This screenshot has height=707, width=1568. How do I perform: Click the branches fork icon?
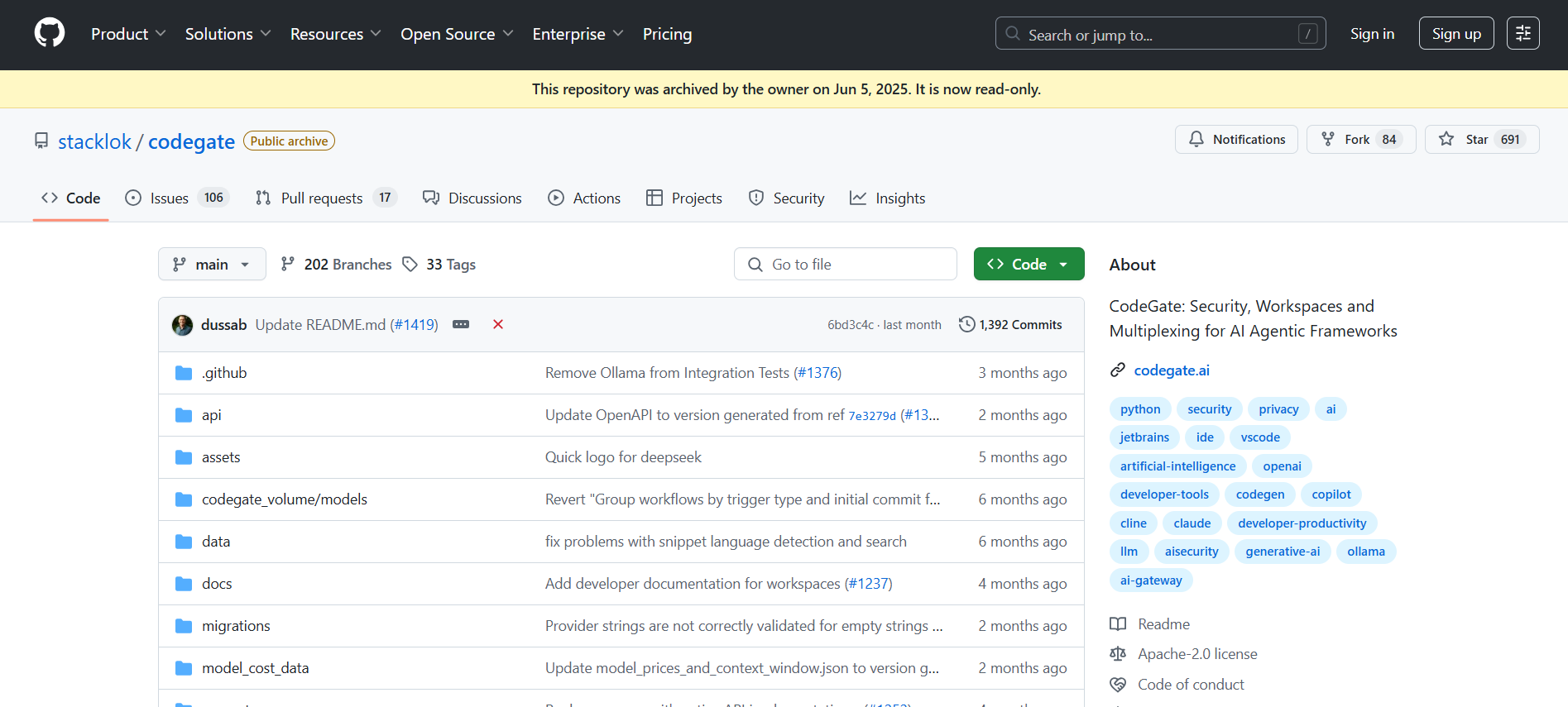click(x=287, y=264)
